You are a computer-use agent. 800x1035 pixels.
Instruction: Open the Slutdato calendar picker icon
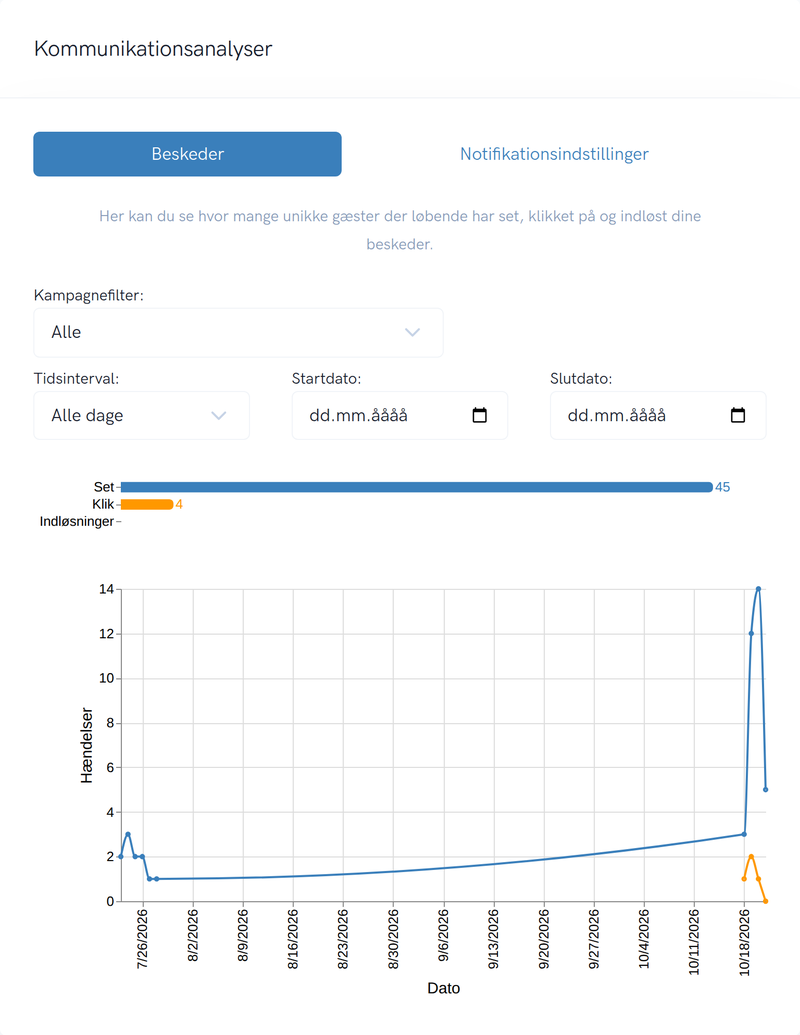[738, 415]
